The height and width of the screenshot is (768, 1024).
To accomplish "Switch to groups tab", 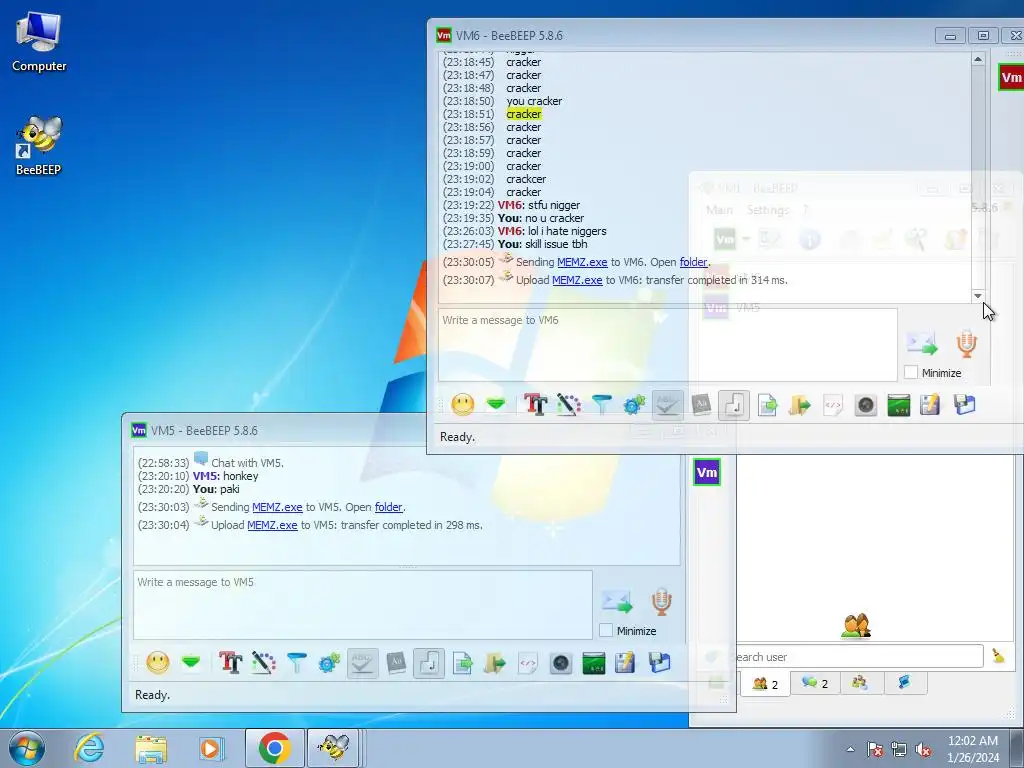I will point(859,683).
